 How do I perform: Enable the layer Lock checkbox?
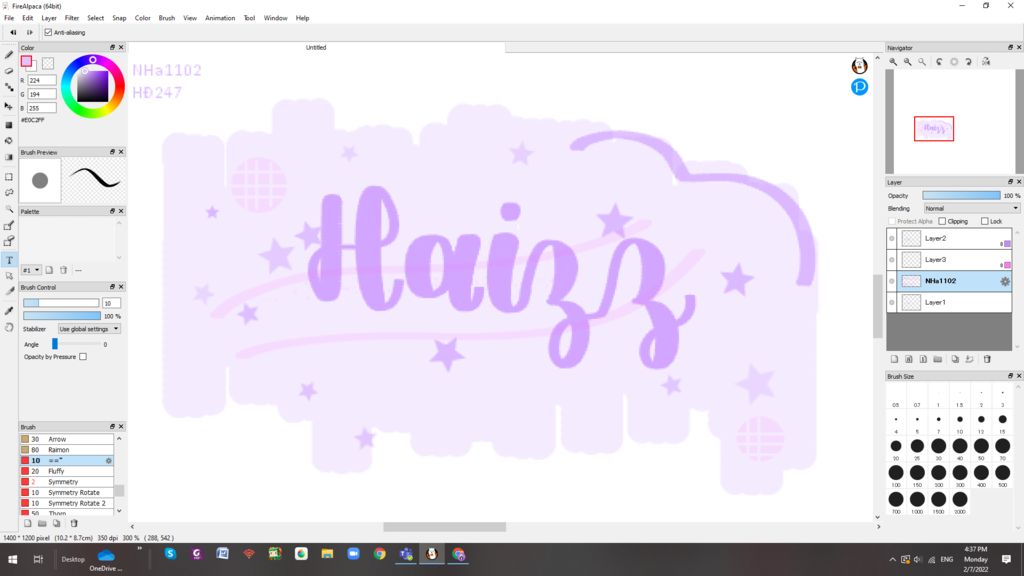984,221
